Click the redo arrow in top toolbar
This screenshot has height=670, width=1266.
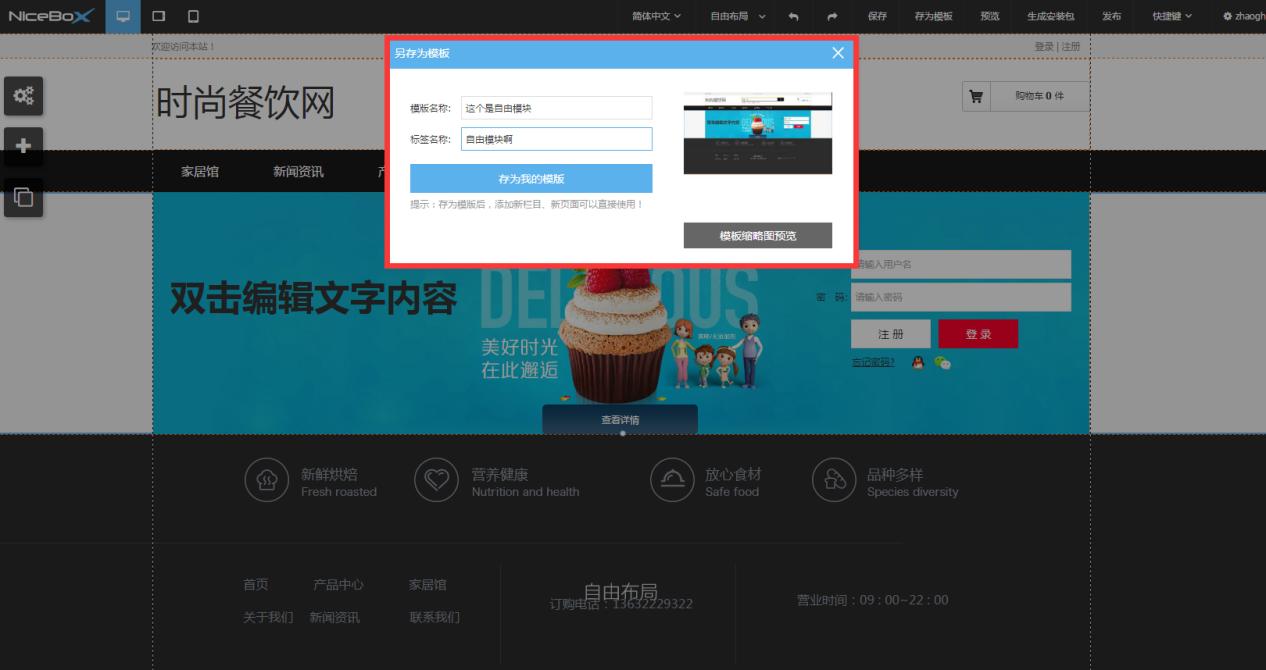coord(833,15)
